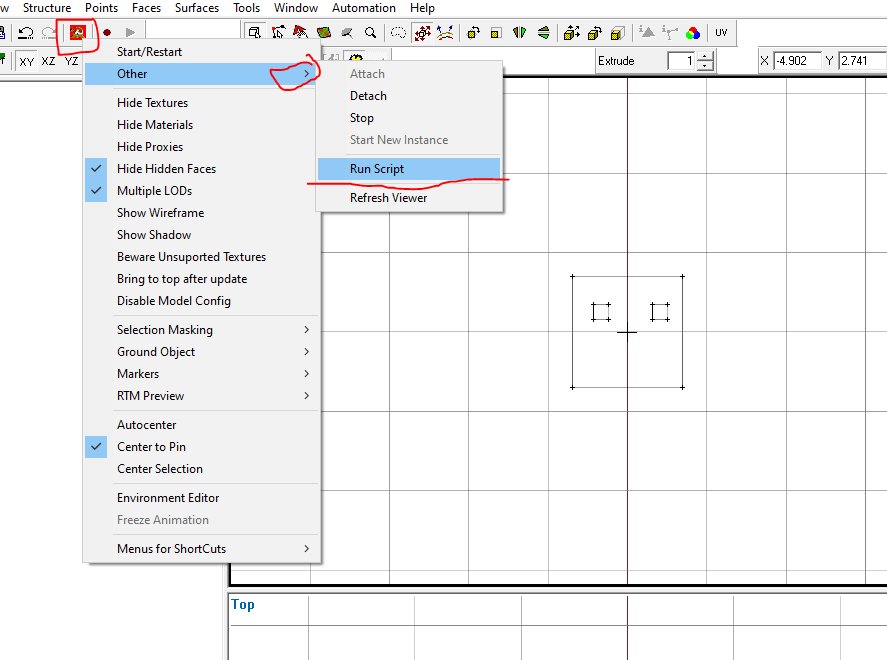Disable Center to Pin option
887x660 pixels.
pos(151,447)
